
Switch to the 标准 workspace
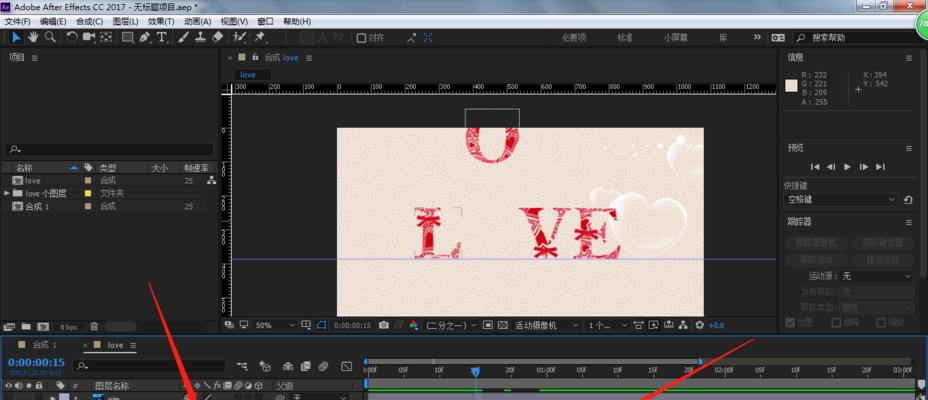[625, 37]
